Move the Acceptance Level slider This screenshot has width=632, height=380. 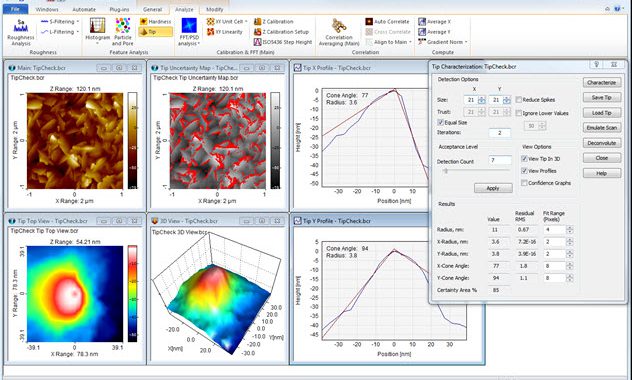[446, 171]
